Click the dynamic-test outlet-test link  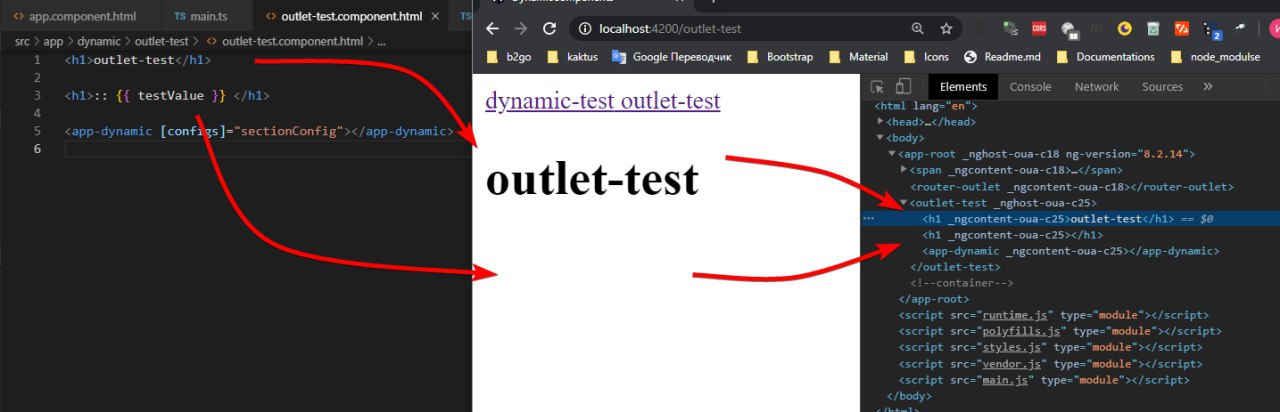click(602, 101)
